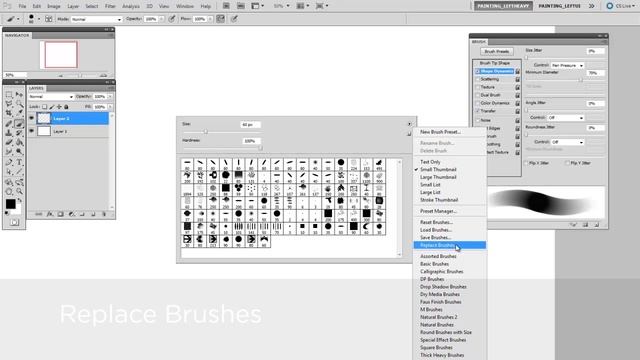
Task: Hide Layer 2 with eye icon
Action: click(x=31, y=118)
